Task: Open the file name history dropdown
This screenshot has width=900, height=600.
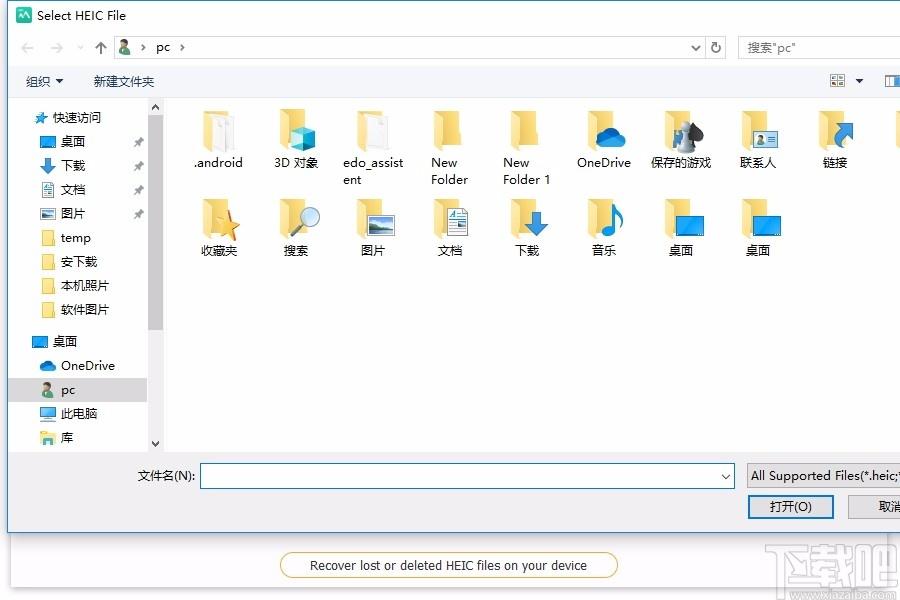Action: [x=726, y=477]
